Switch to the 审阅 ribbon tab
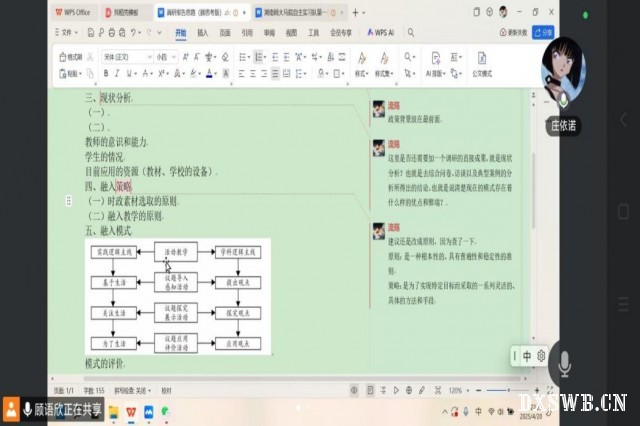Image resolution: width=640 pixels, height=426 pixels. [x=269, y=32]
